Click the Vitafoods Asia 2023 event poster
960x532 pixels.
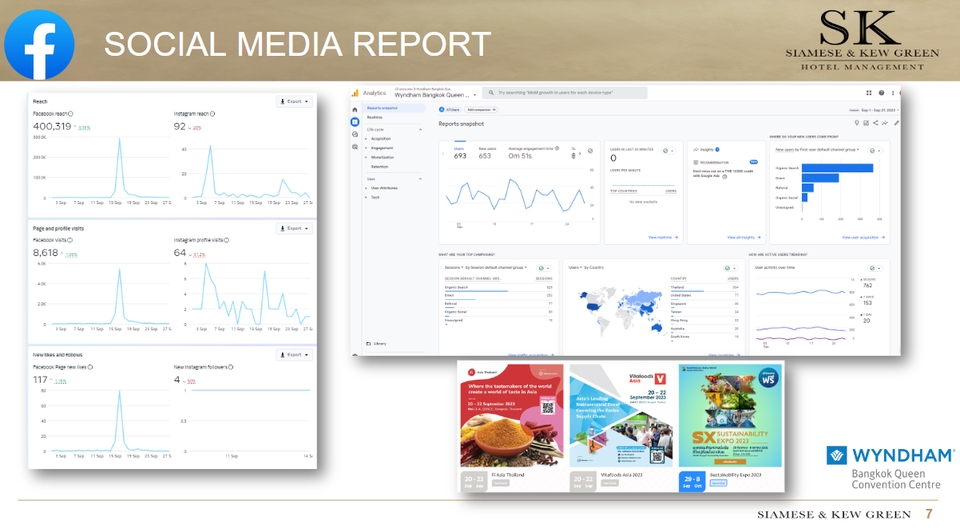[x=621, y=416]
